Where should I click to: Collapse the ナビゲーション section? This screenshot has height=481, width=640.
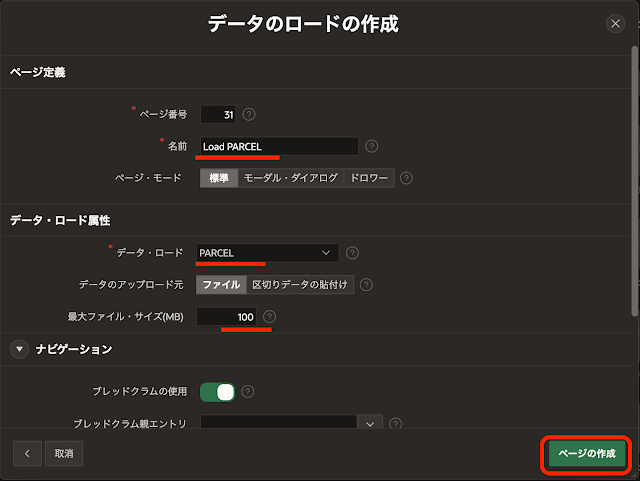click(19, 349)
